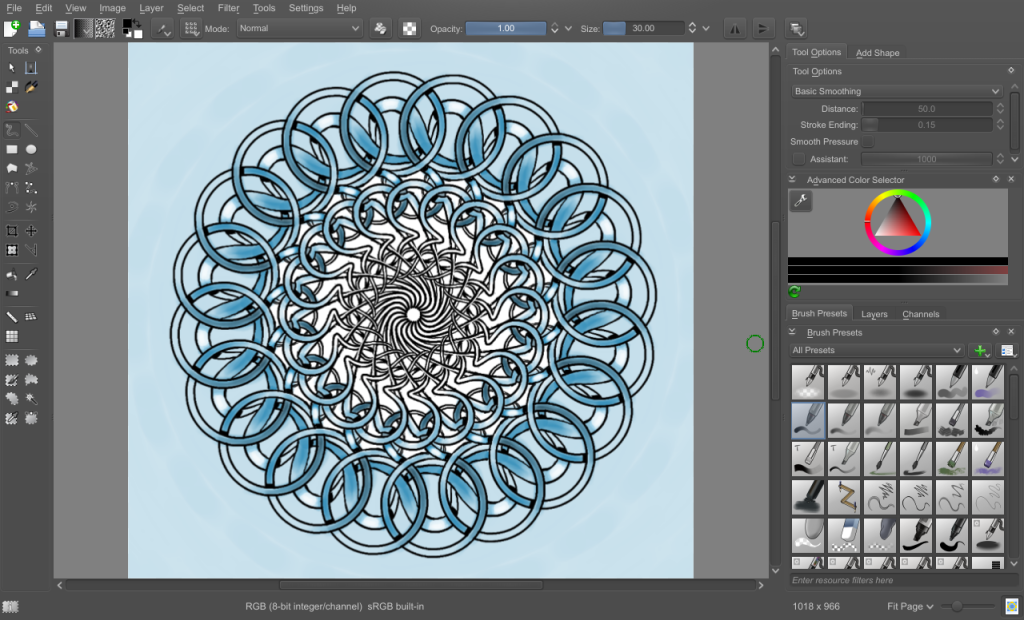Image resolution: width=1024 pixels, height=620 pixels.
Task: Choose the Color Picker eyedropper tool
Action: tap(31, 274)
